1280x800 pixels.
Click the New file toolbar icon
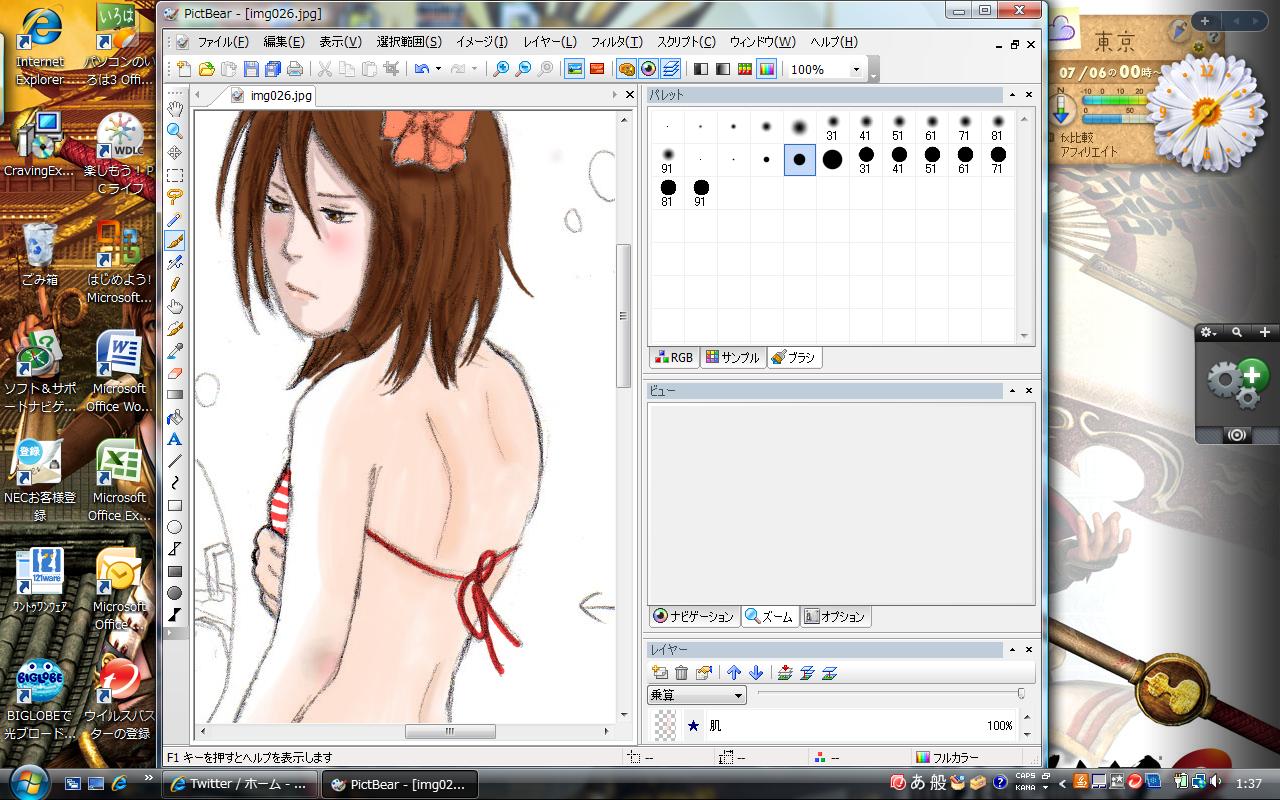point(184,69)
